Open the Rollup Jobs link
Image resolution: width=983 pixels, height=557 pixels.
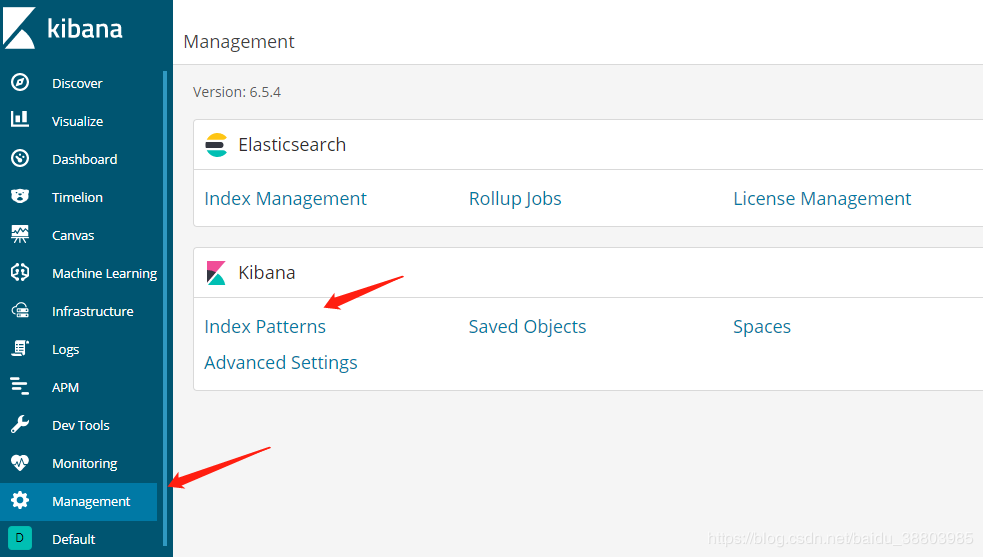tap(515, 199)
